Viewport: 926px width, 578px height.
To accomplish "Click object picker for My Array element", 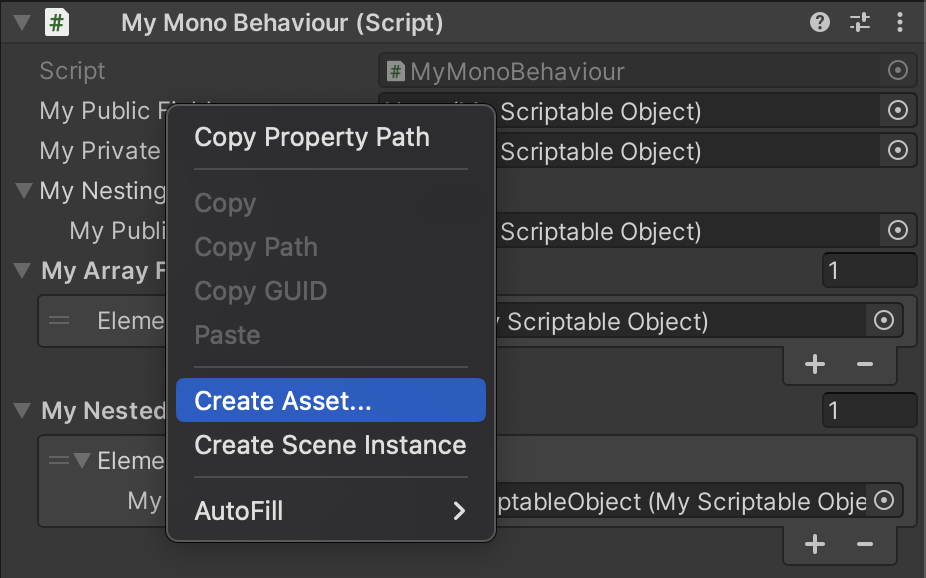I will (884, 321).
